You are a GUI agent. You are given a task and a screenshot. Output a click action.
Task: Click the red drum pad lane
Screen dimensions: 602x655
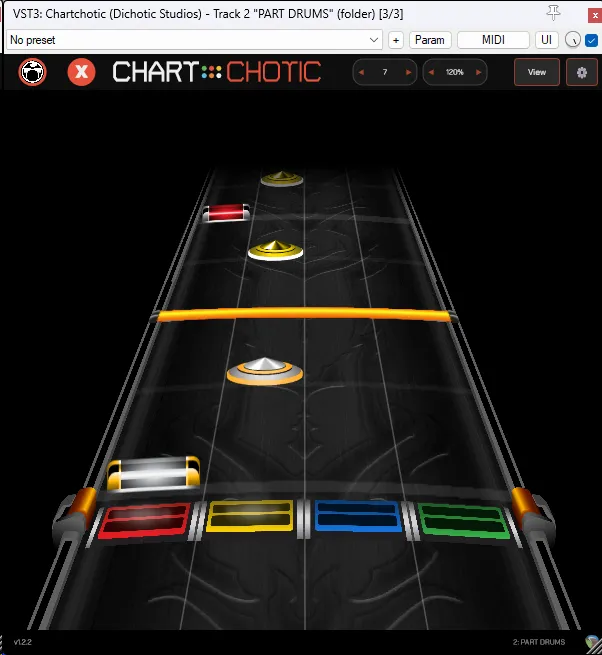[144, 520]
